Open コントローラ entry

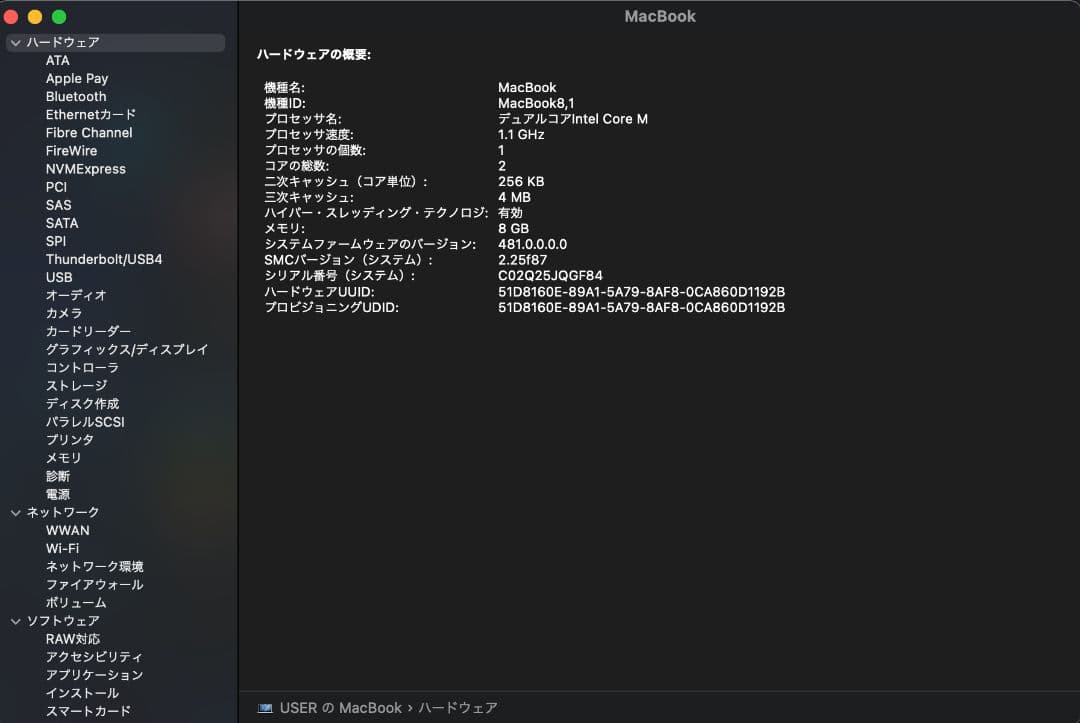tap(83, 368)
